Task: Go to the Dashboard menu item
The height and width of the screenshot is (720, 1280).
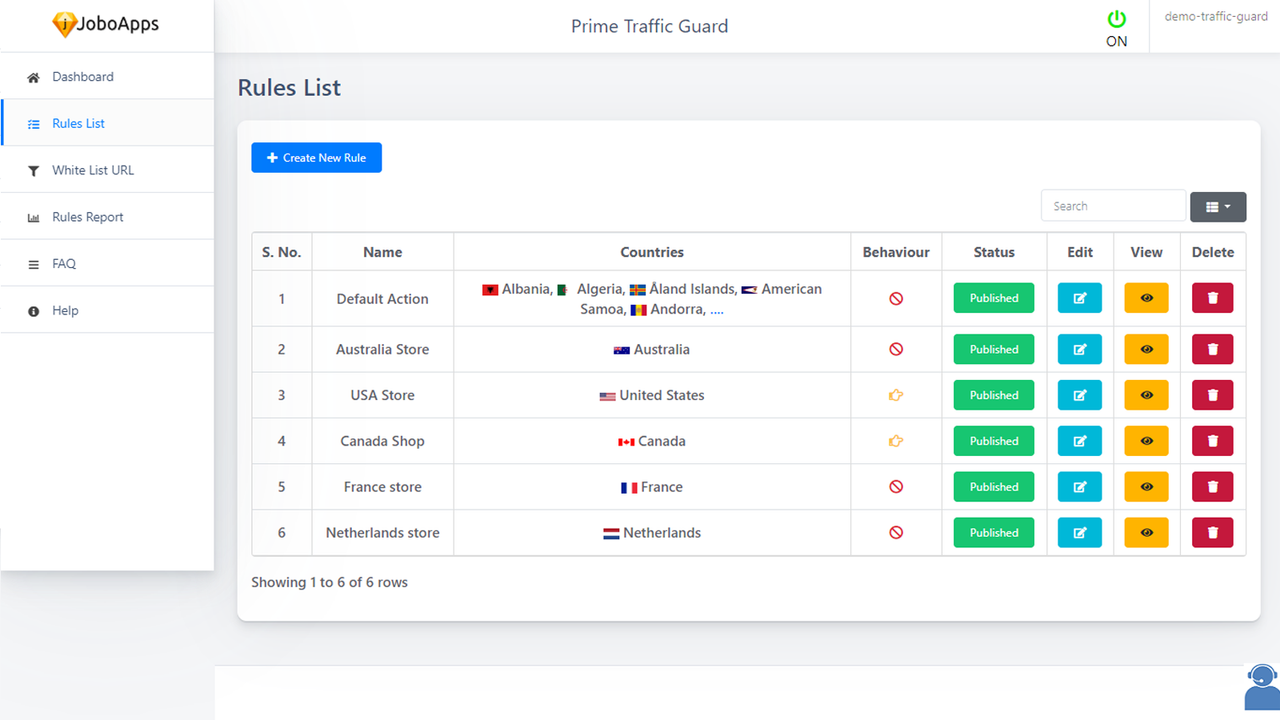Action: click(83, 77)
